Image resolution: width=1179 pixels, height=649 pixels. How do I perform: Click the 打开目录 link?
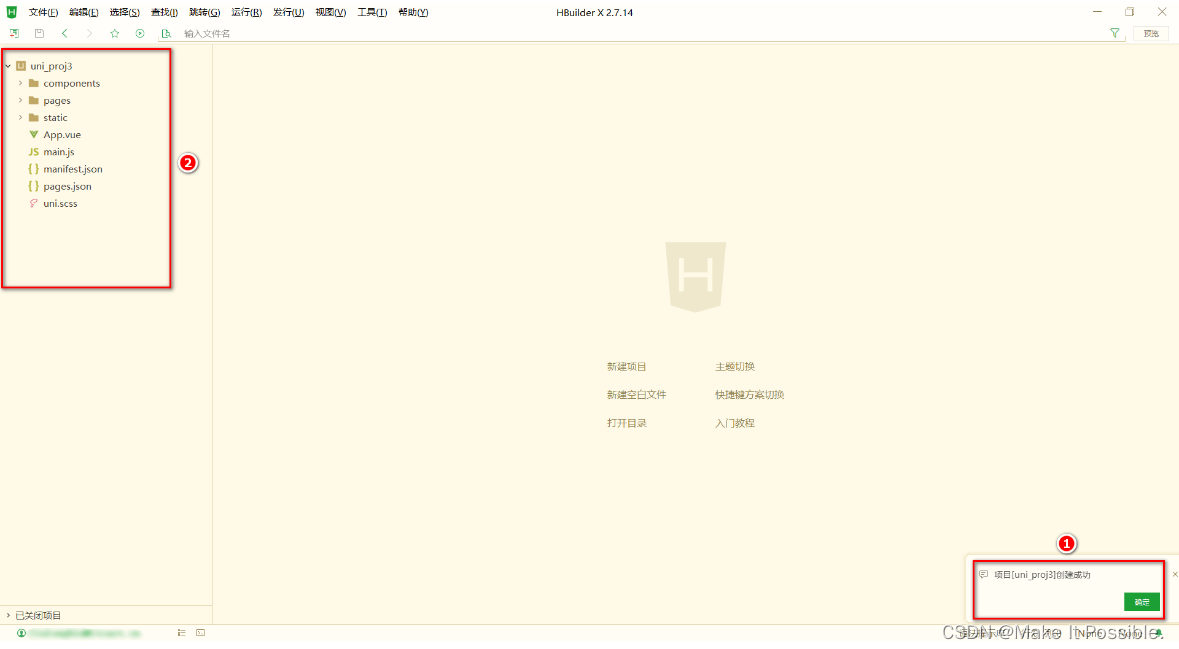coord(626,423)
